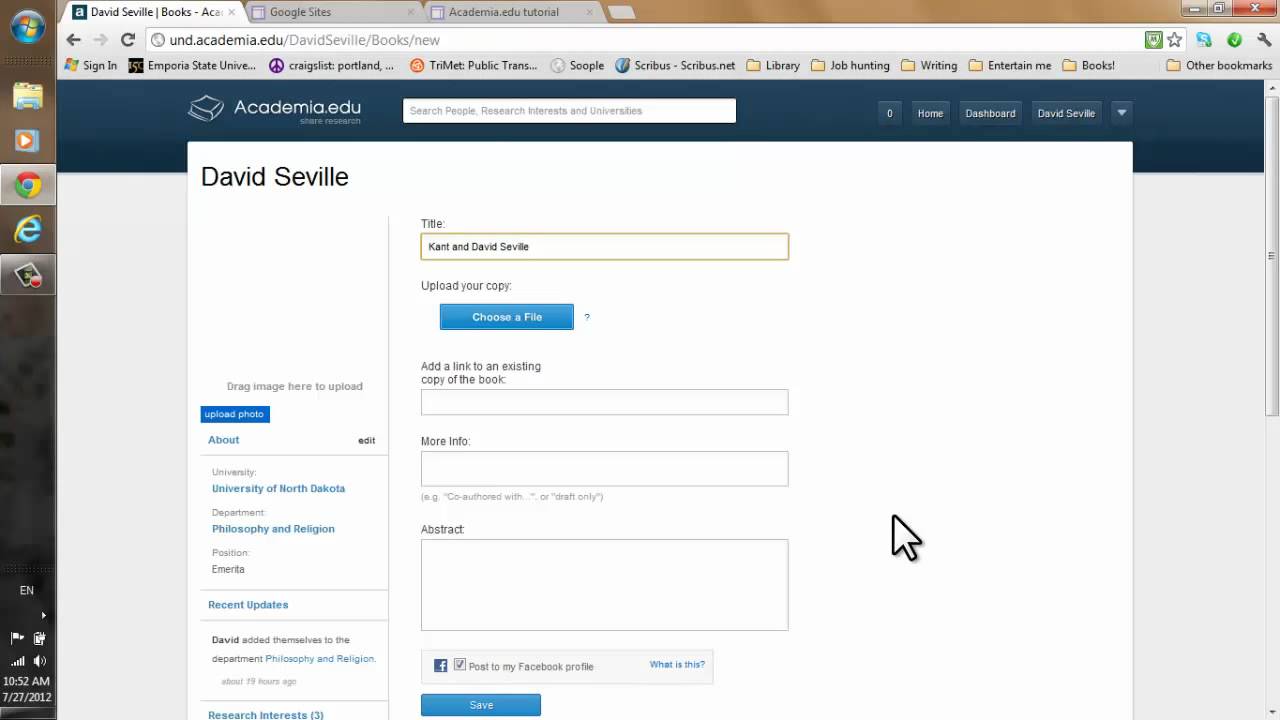Click the green checkmark extension icon
This screenshot has height=720, width=1280.
coord(1234,40)
